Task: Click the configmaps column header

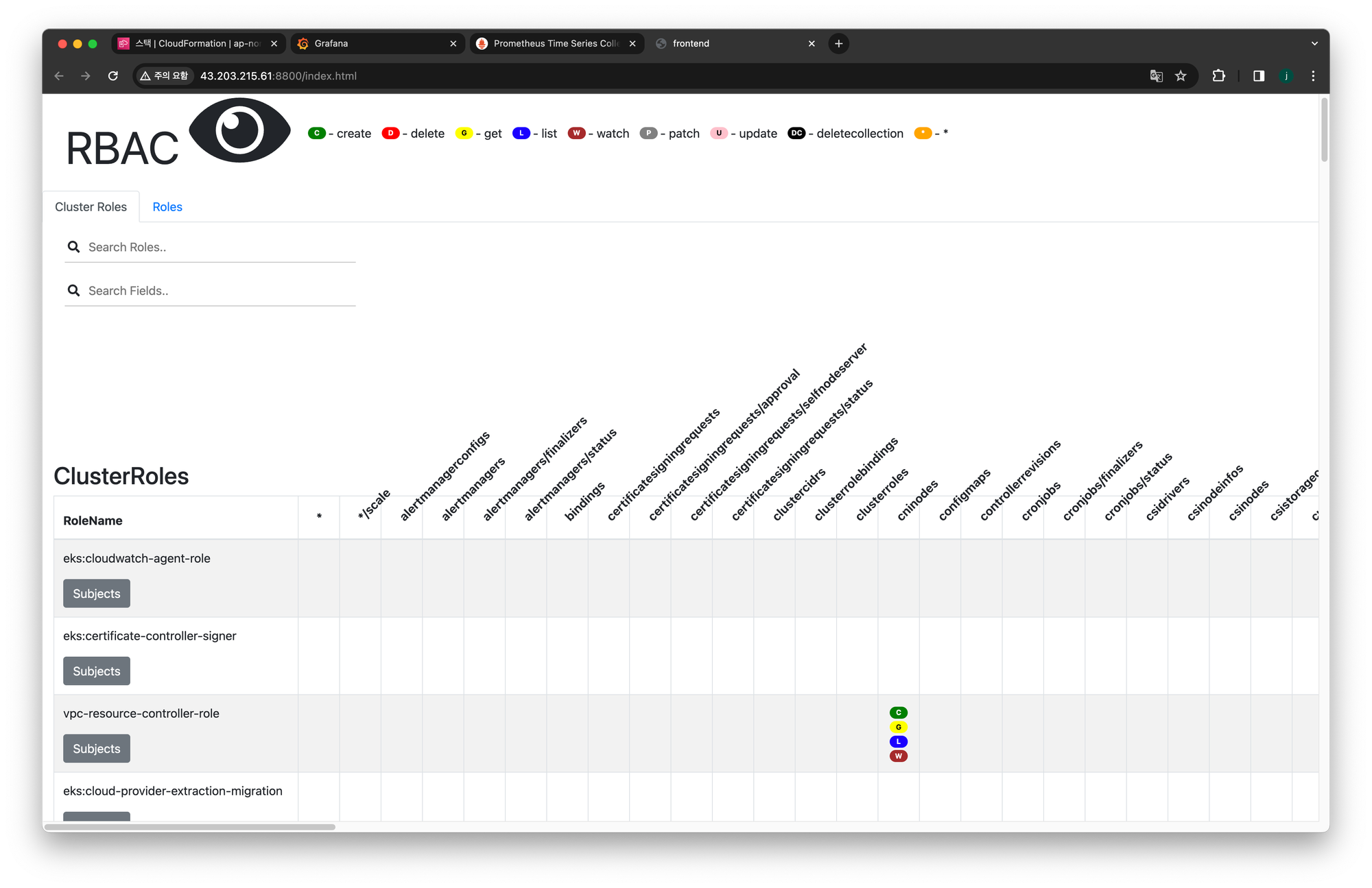Action: coord(964,494)
